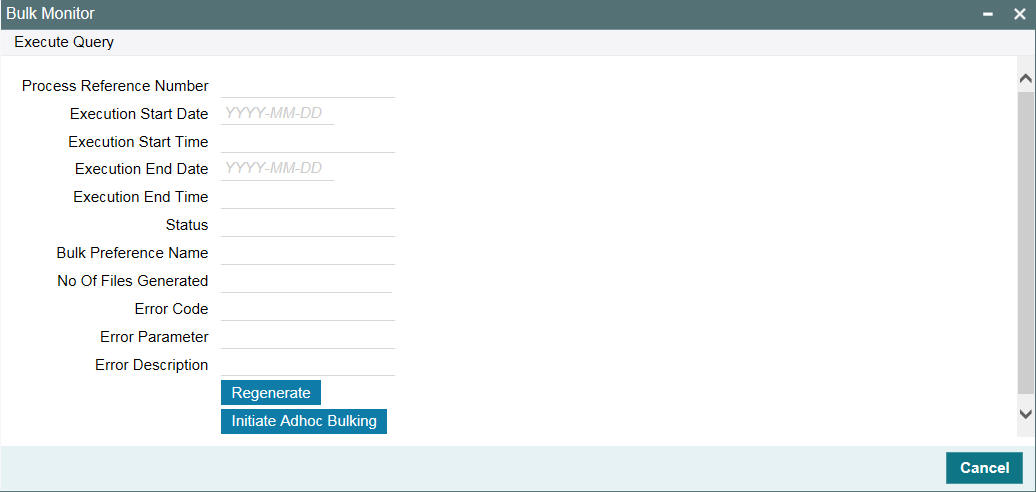Image resolution: width=1036 pixels, height=492 pixels.
Task: Focus the Execution End Time input
Action: click(x=307, y=197)
